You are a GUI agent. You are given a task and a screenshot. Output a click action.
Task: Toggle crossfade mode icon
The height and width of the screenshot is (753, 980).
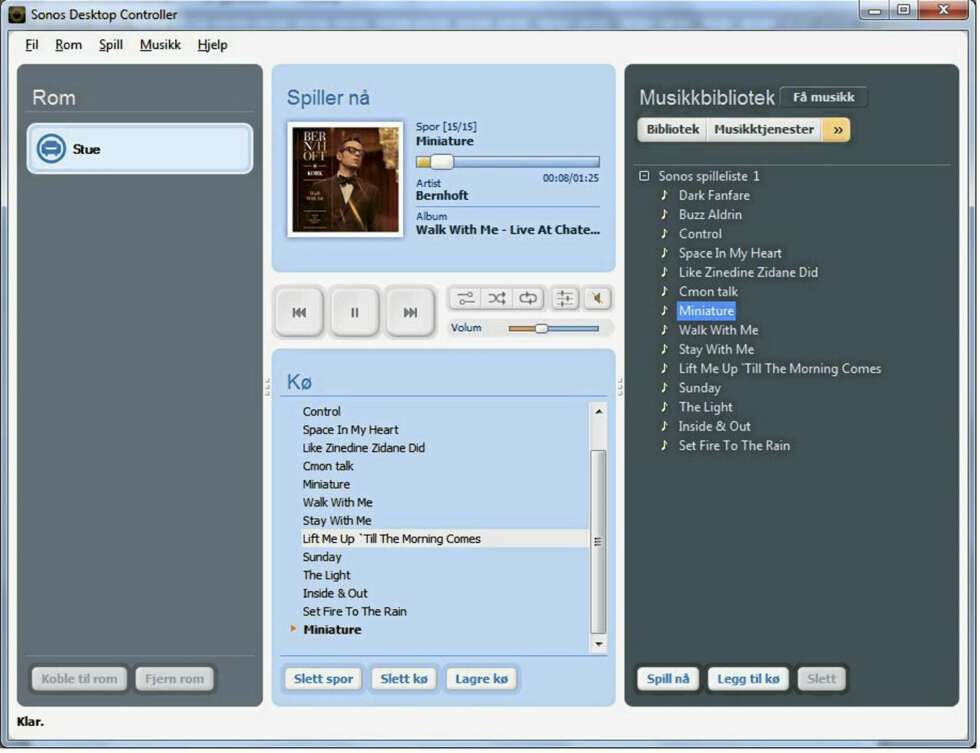(466, 298)
